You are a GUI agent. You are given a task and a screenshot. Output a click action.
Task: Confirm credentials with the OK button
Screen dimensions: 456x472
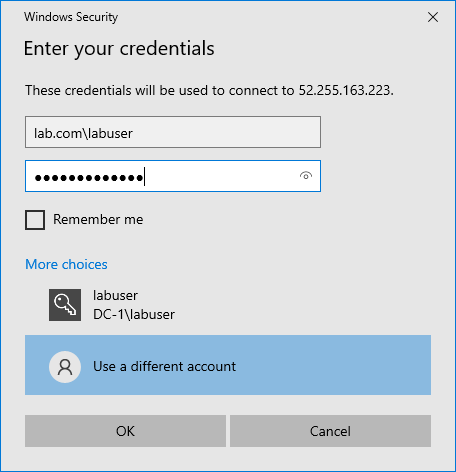coord(125,431)
